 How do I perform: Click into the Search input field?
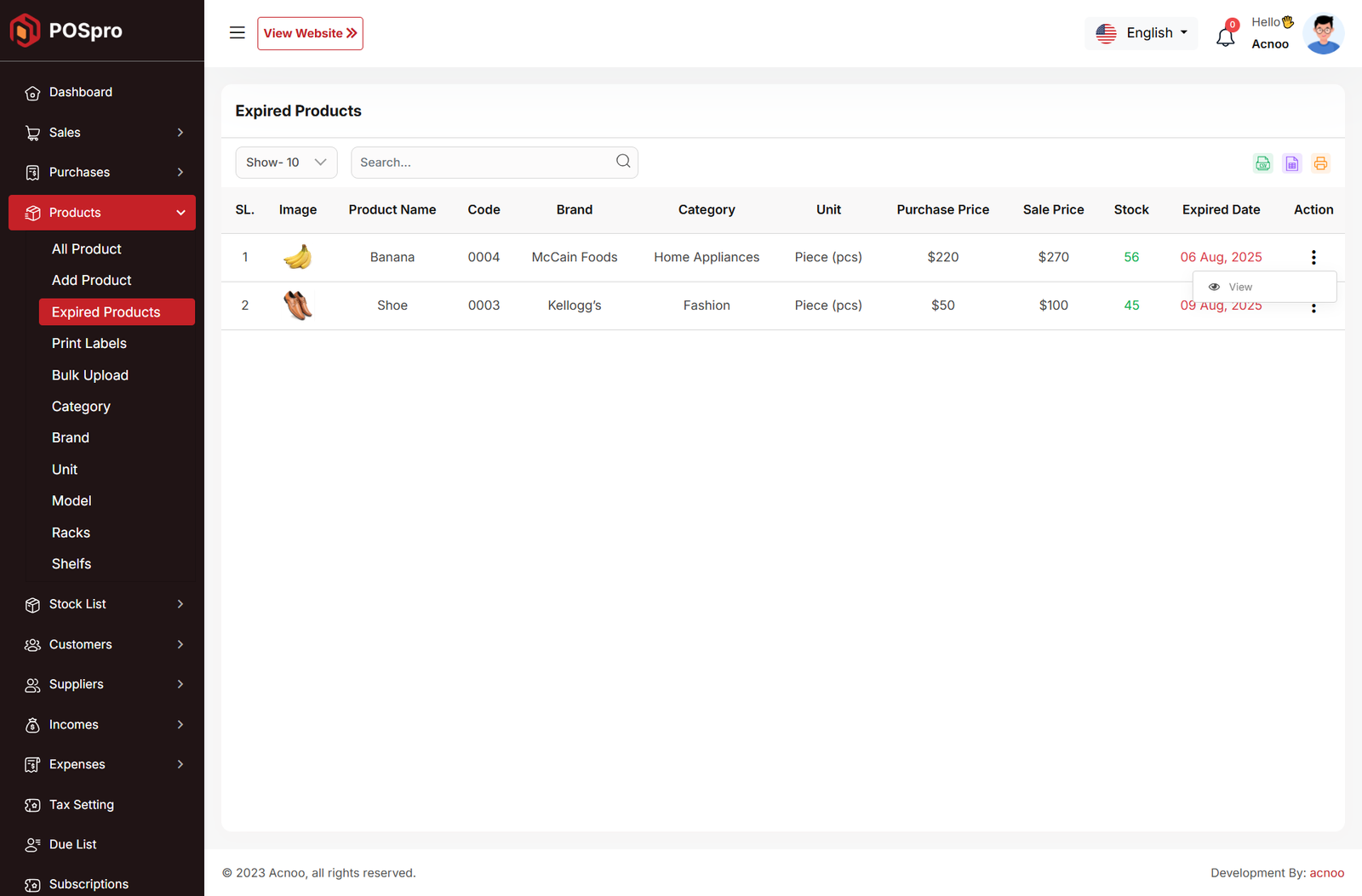click(481, 163)
